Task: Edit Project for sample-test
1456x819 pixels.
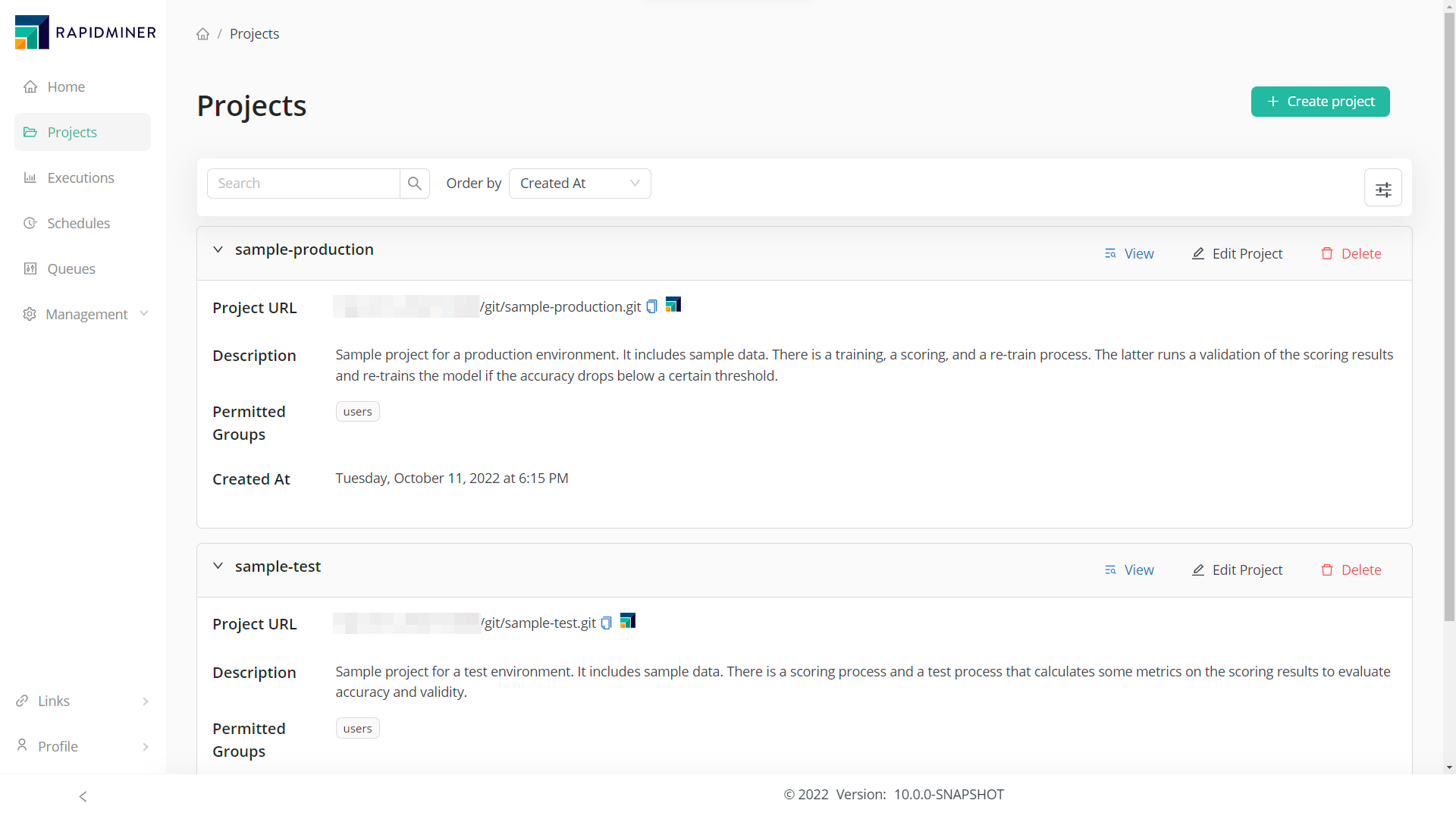Action: coord(1237,570)
